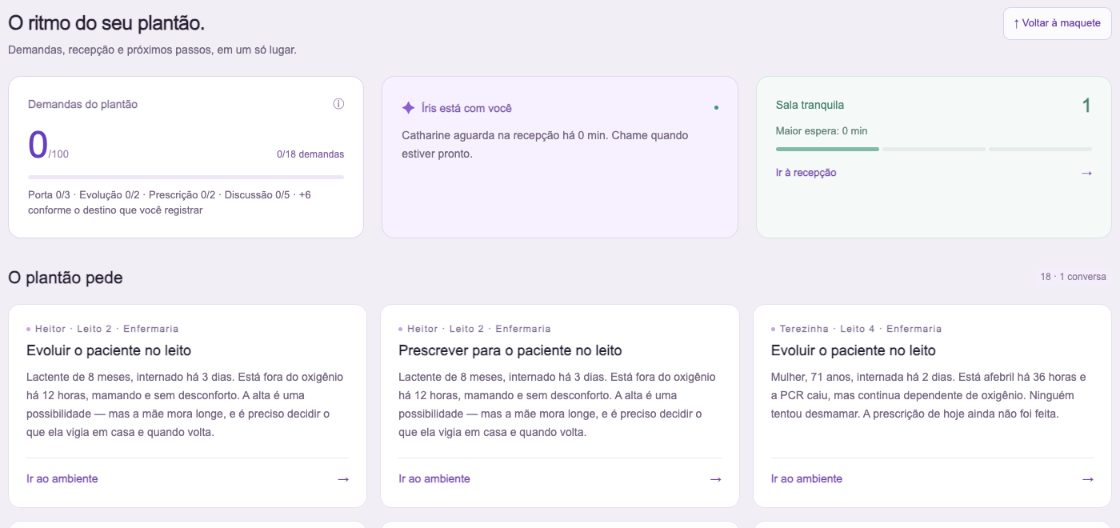Click the green status dot in Íris card

click(716, 108)
